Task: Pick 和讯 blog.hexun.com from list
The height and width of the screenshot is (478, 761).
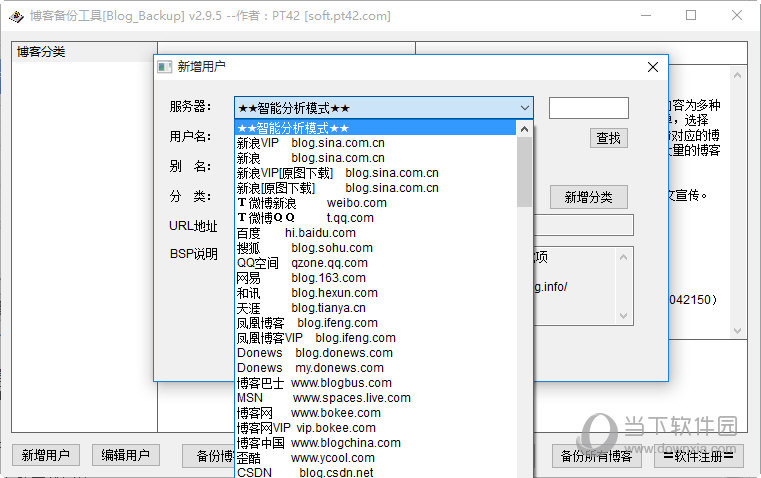Action: click(x=375, y=293)
